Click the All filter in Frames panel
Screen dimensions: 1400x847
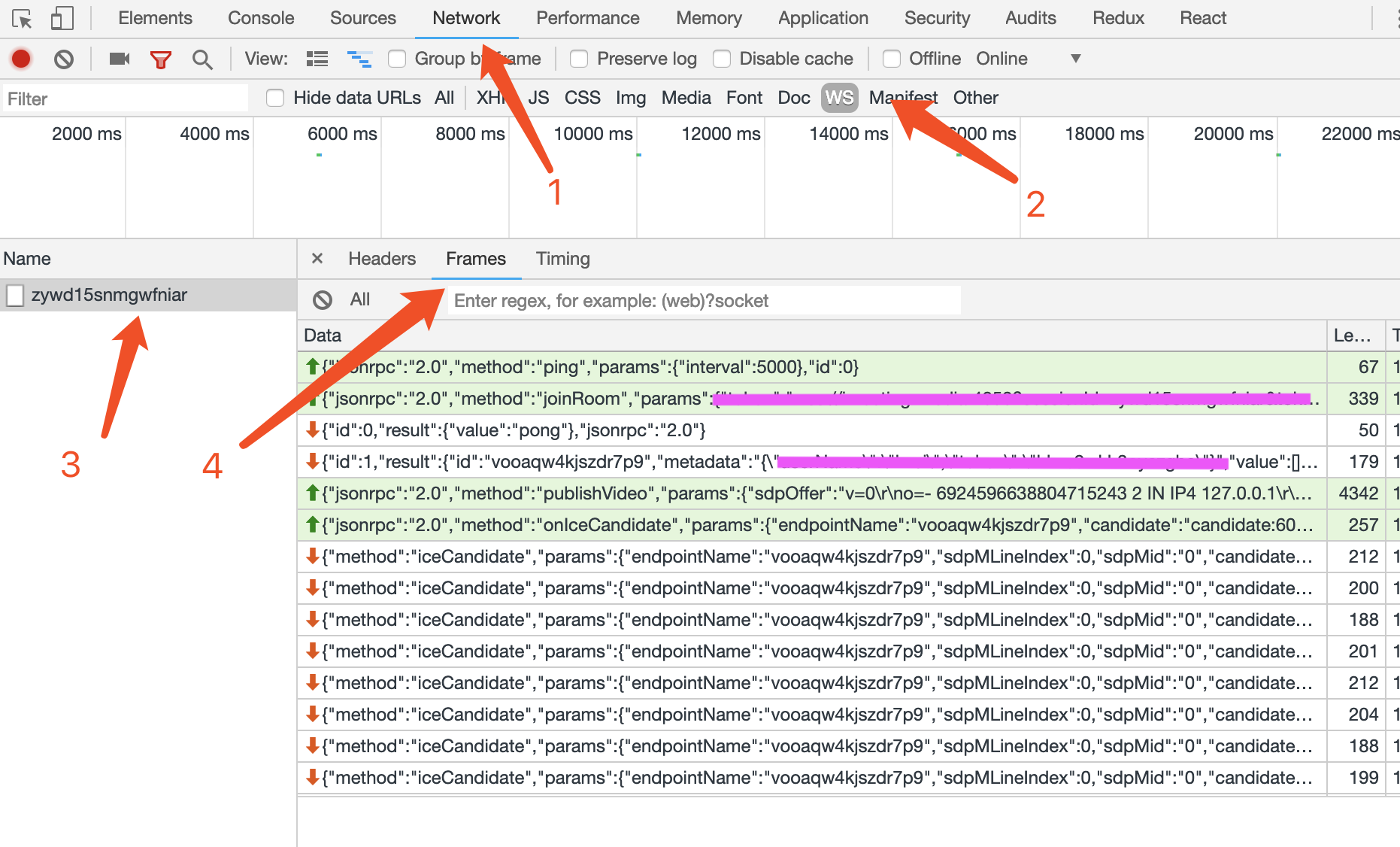359,299
